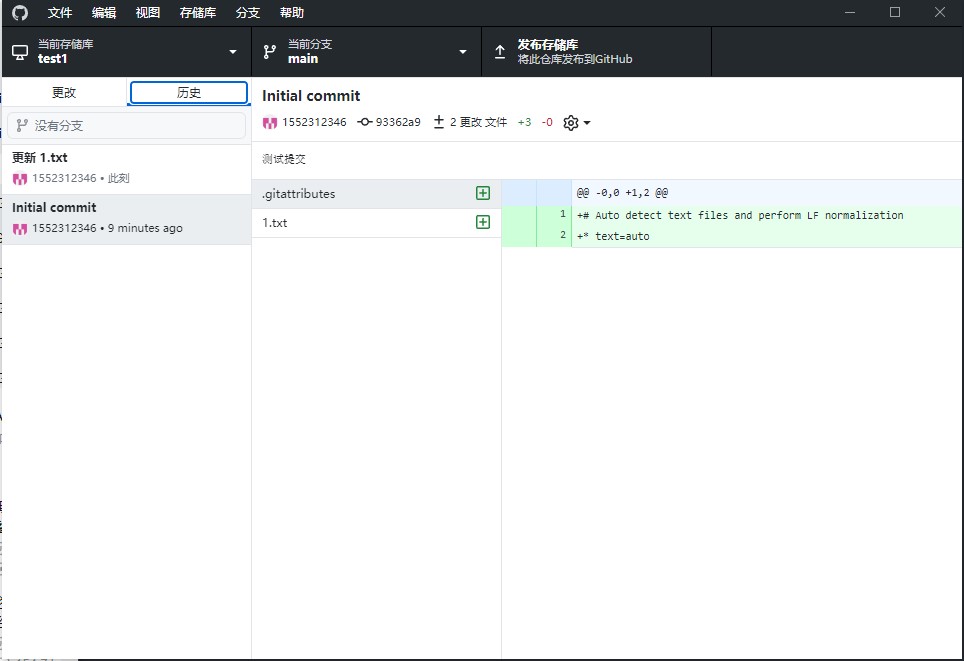Select the 更新 1.txt commit
Viewport: 964px width, 661px height.
click(126, 168)
